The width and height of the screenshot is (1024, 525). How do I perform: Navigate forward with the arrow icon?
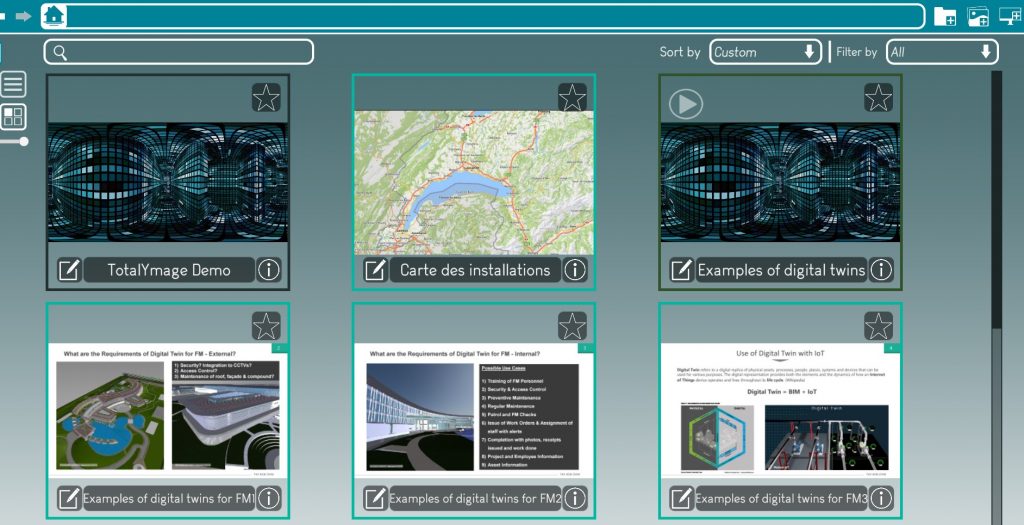tap(24, 16)
